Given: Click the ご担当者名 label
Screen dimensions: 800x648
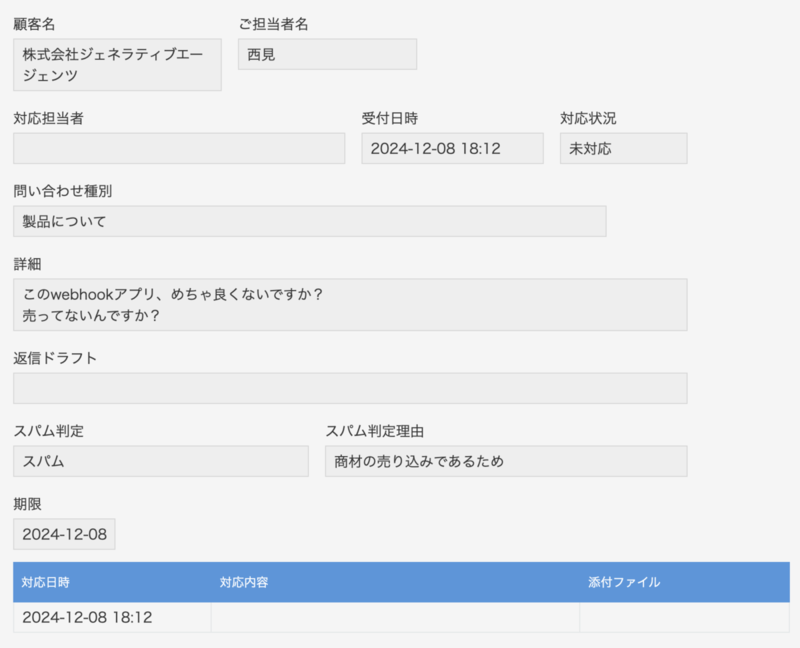Looking at the screenshot, I should click(x=273, y=24).
